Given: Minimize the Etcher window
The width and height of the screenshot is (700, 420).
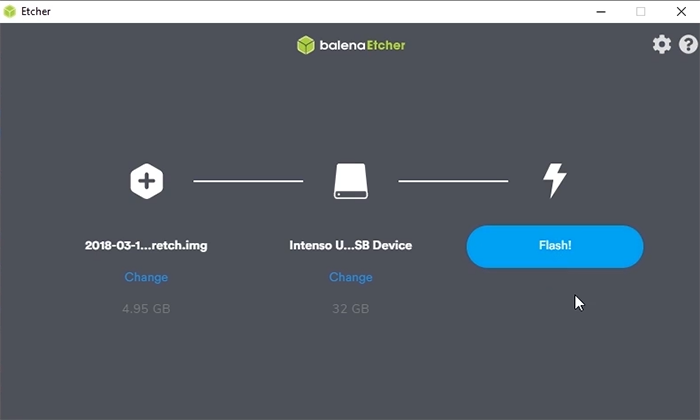Looking at the screenshot, I should coord(601,12).
